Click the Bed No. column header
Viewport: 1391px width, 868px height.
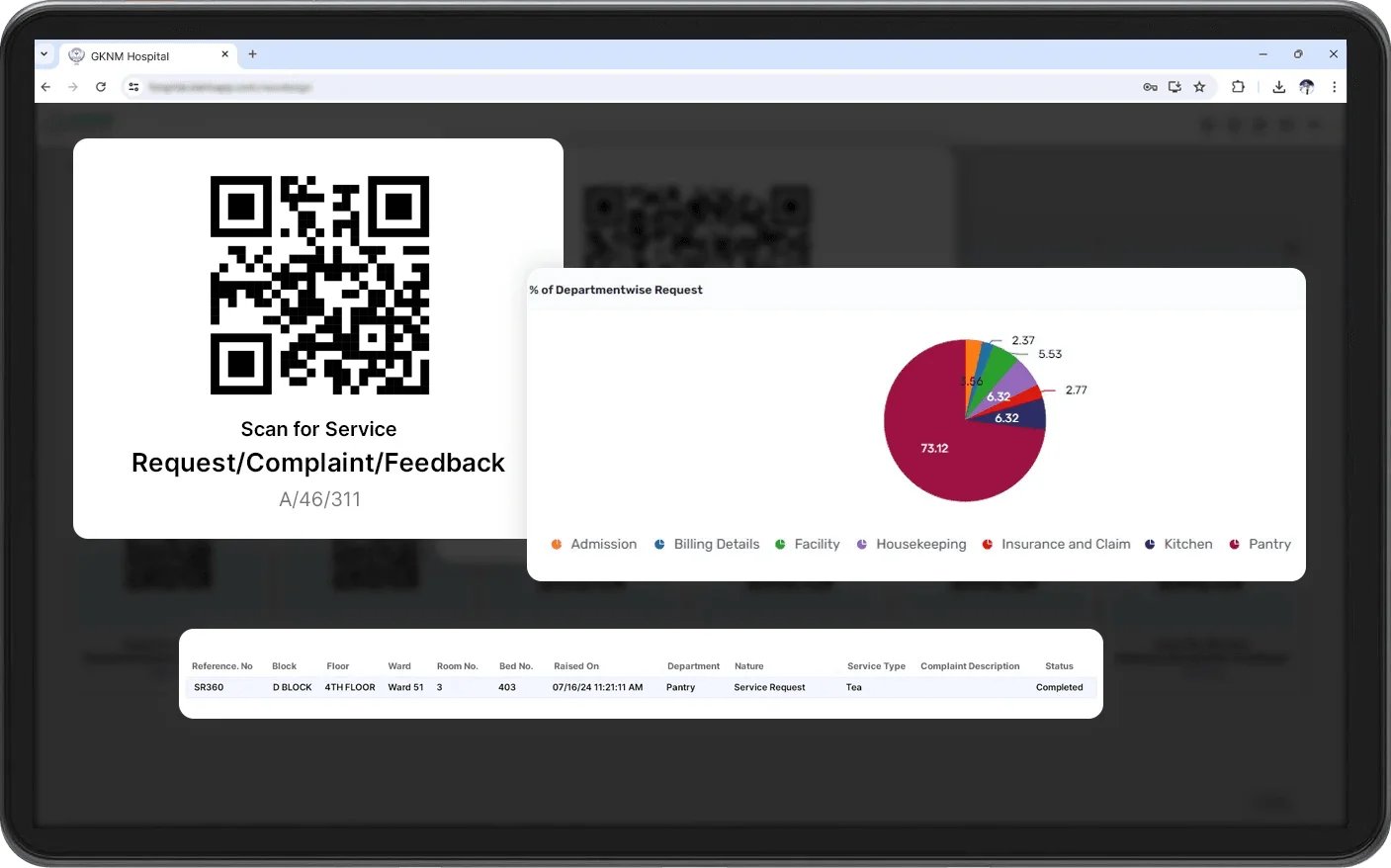pyautogui.click(x=516, y=666)
